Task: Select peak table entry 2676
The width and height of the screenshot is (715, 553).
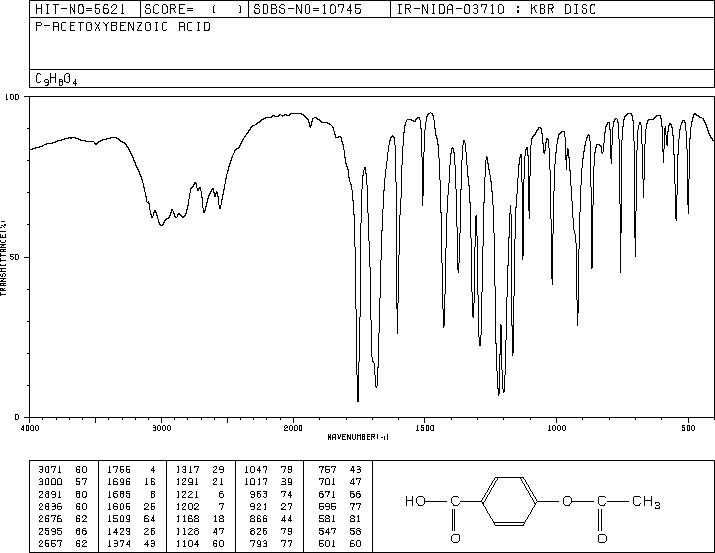Action: (x=50, y=519)
